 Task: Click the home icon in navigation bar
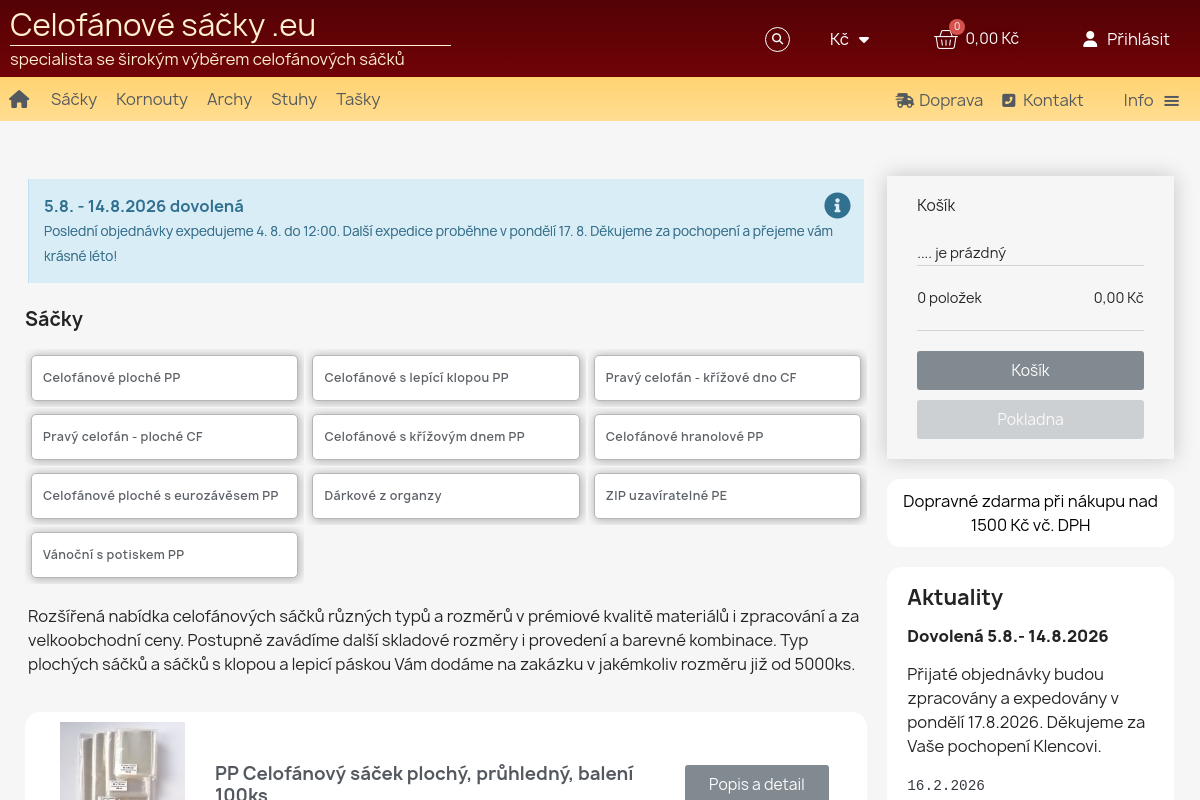(x=19, y=99)
